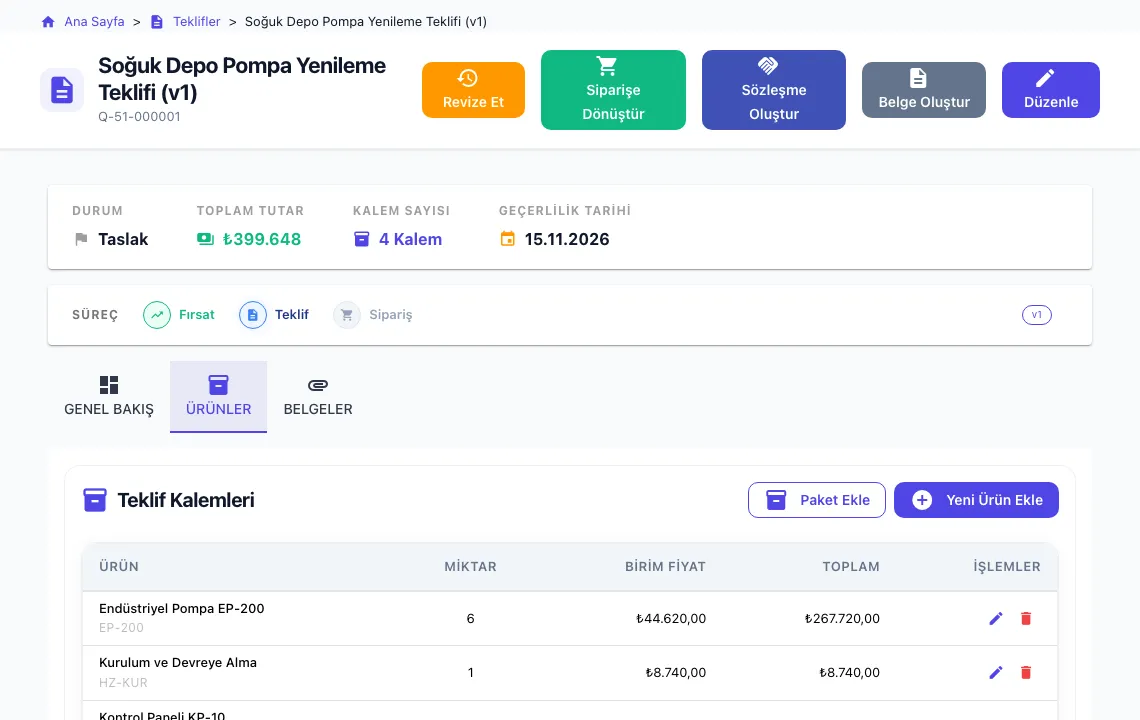Click the Paket Ekle button

coord(816,500)
